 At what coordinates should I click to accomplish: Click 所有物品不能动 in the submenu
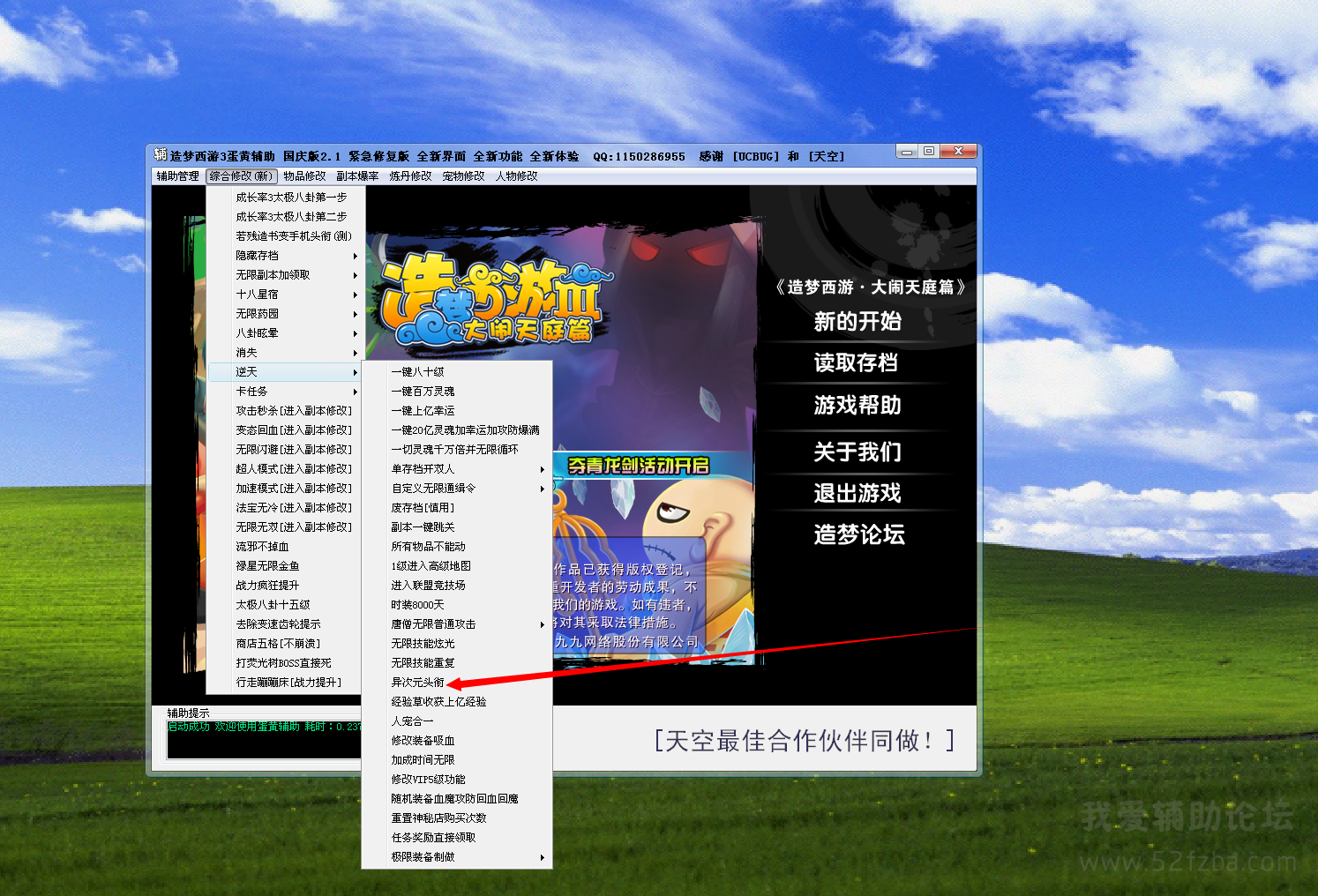tap(457, 547)
